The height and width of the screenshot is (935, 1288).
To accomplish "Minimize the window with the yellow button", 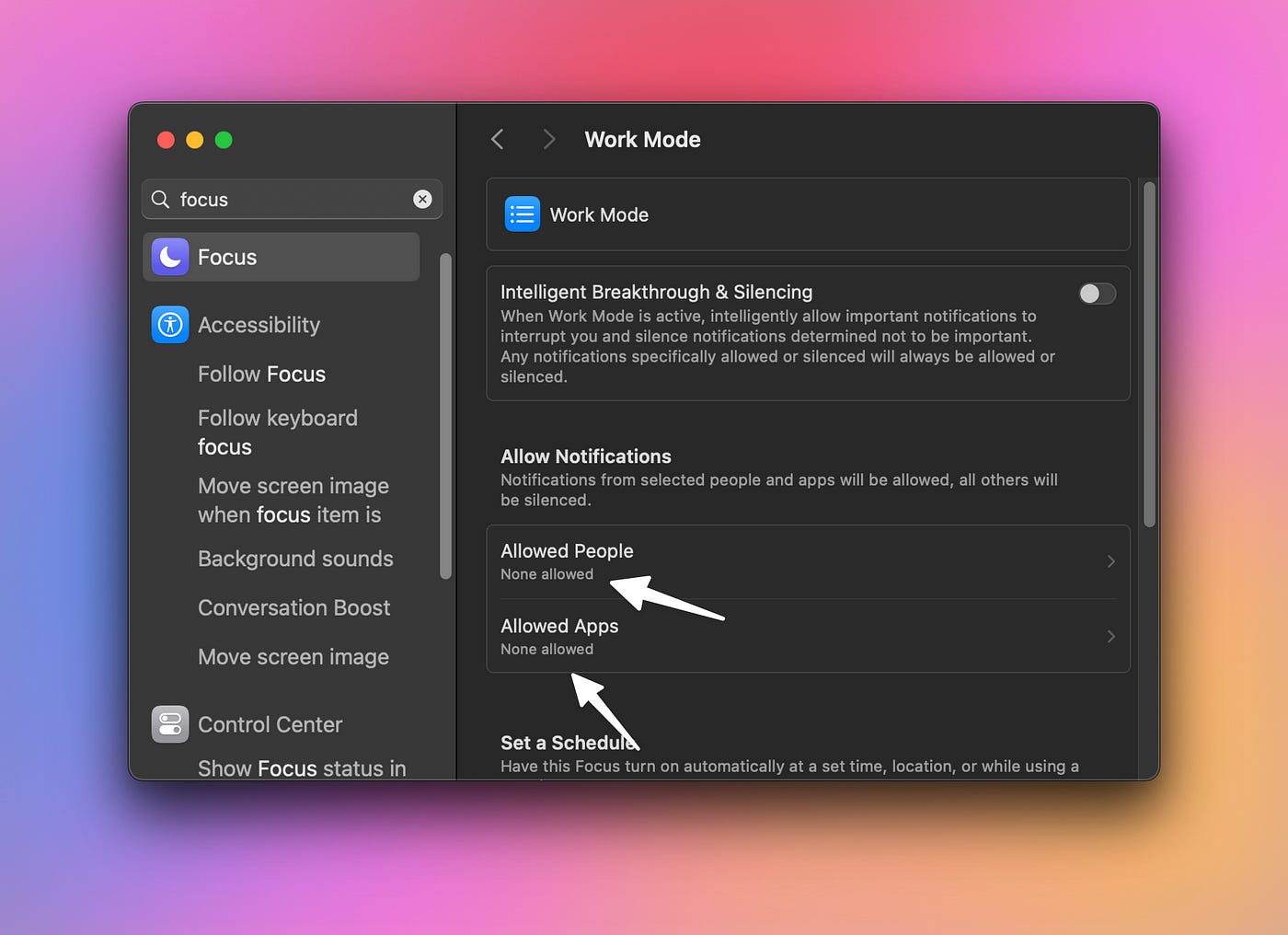I will 195,140.
